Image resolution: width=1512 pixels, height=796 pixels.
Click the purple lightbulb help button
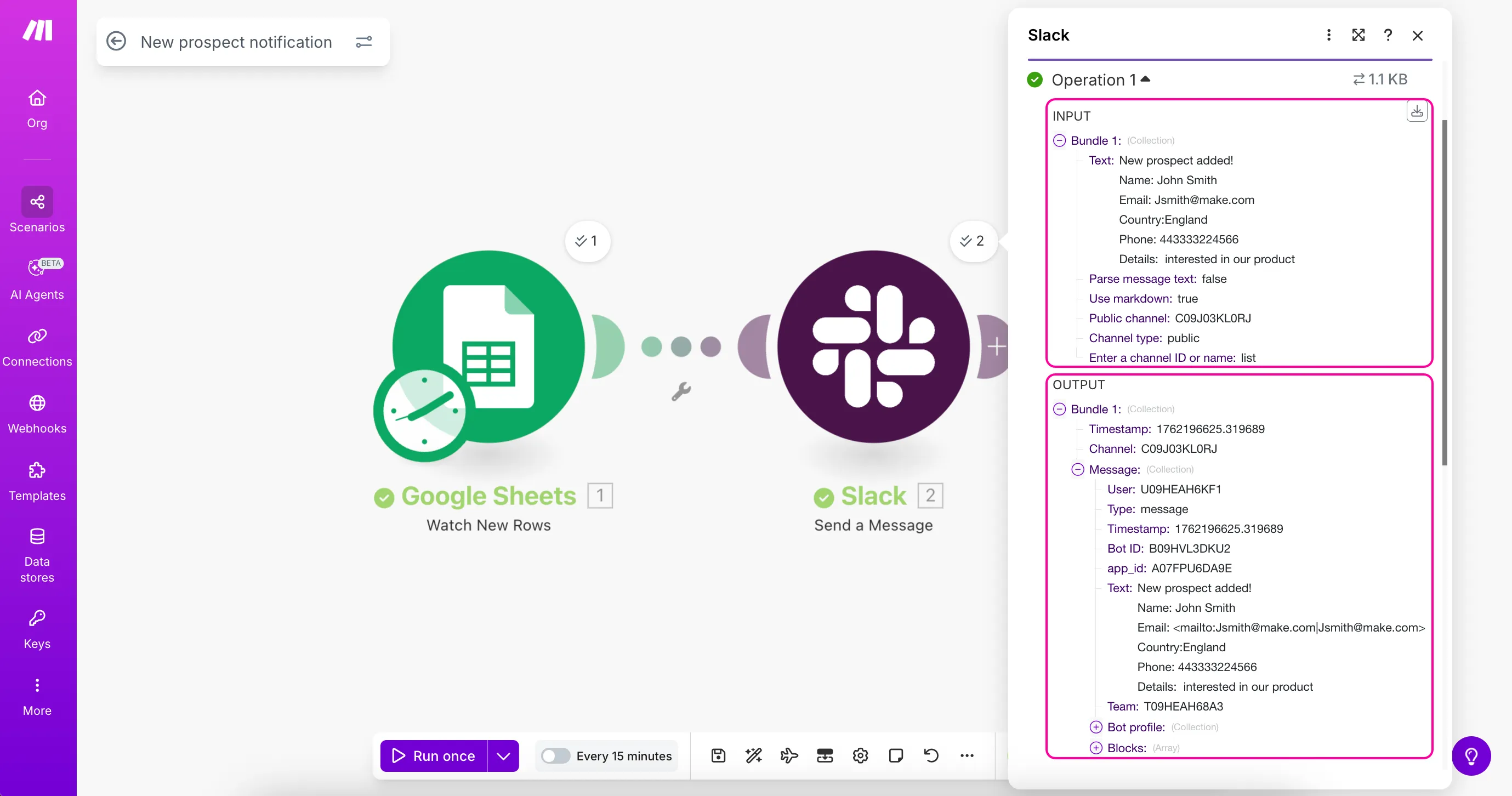point(1471,756)
